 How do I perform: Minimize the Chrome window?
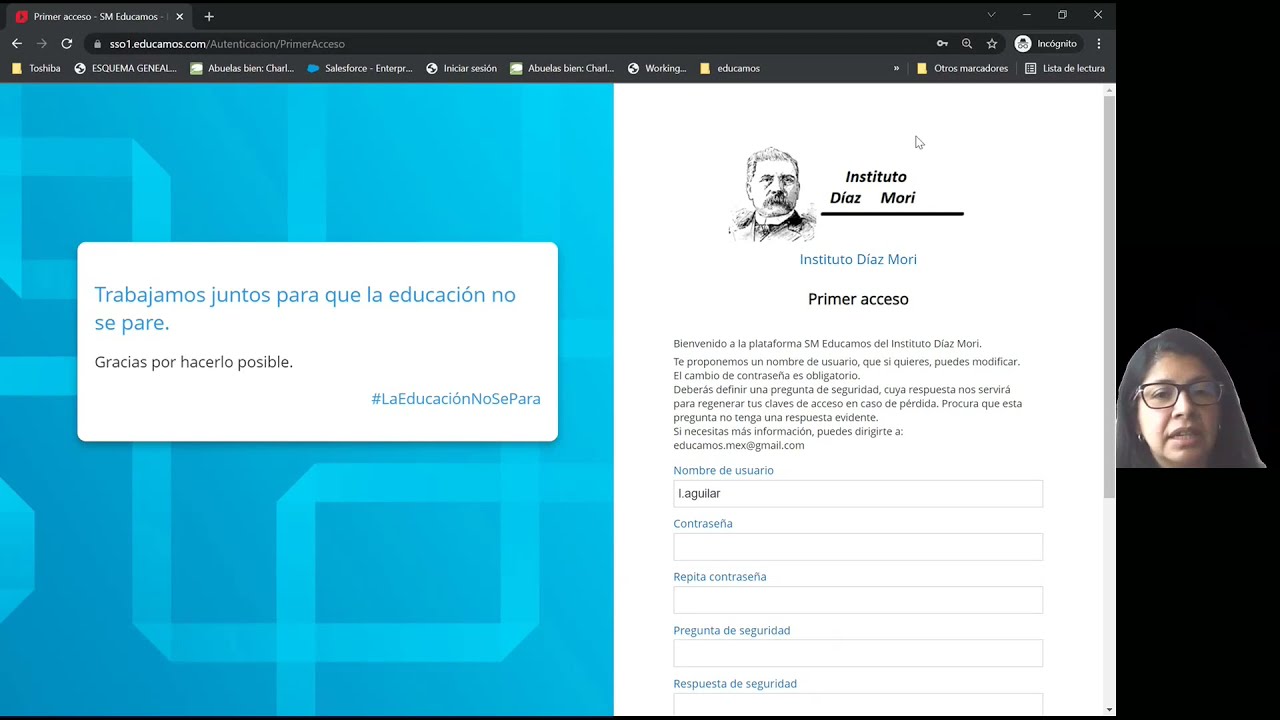[1026, 15]
